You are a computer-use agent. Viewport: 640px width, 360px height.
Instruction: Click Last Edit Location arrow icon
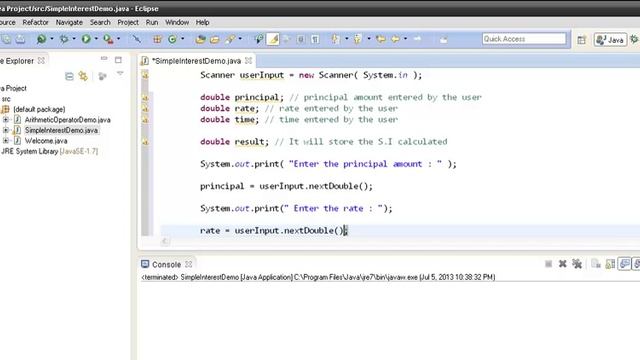tap(380, 39)
